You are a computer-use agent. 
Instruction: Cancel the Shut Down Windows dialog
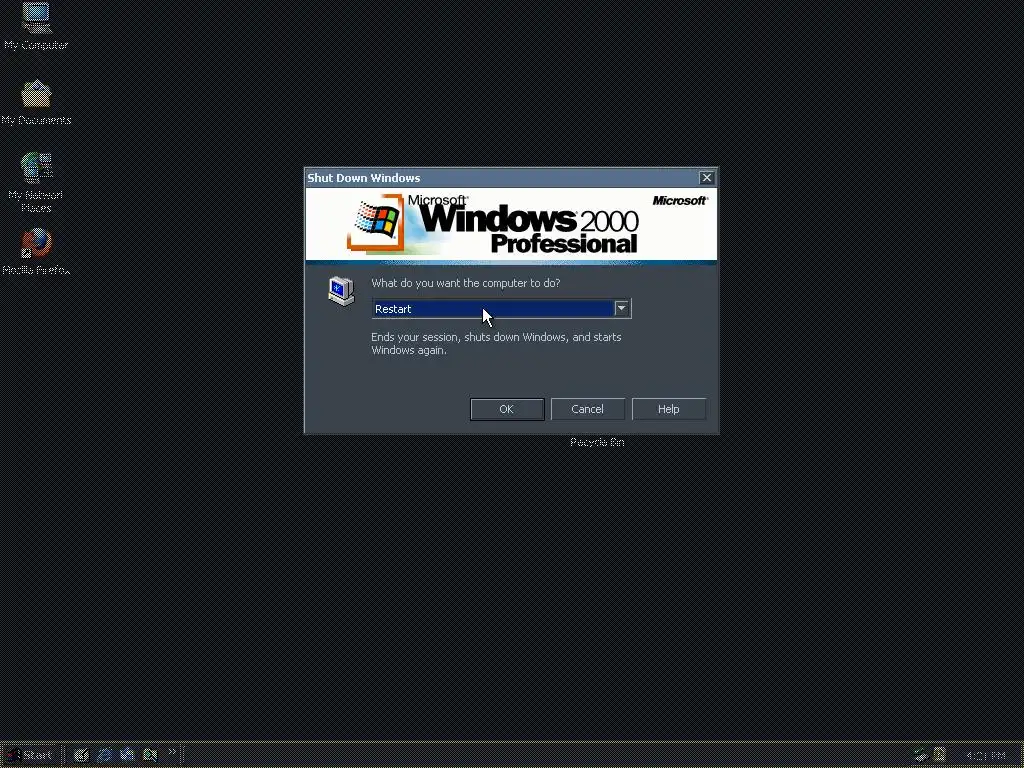point(587,409)
